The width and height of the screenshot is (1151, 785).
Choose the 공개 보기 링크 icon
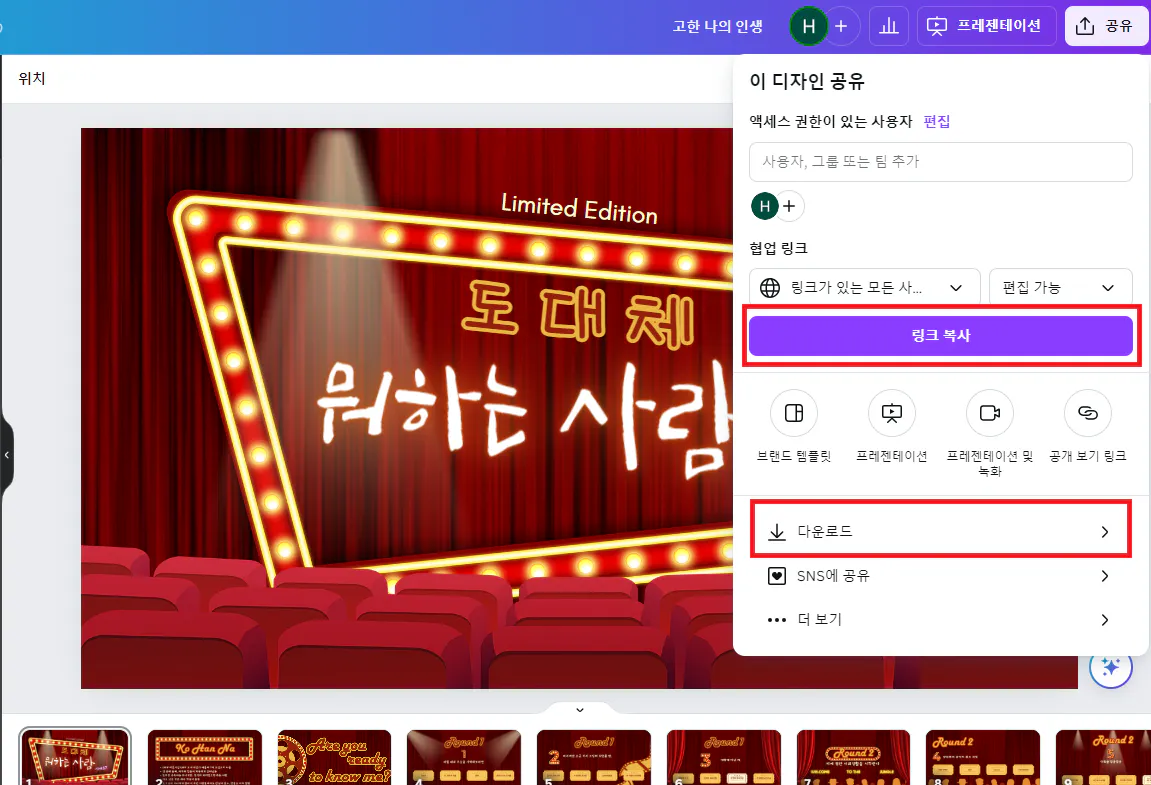coord(1088,413)
